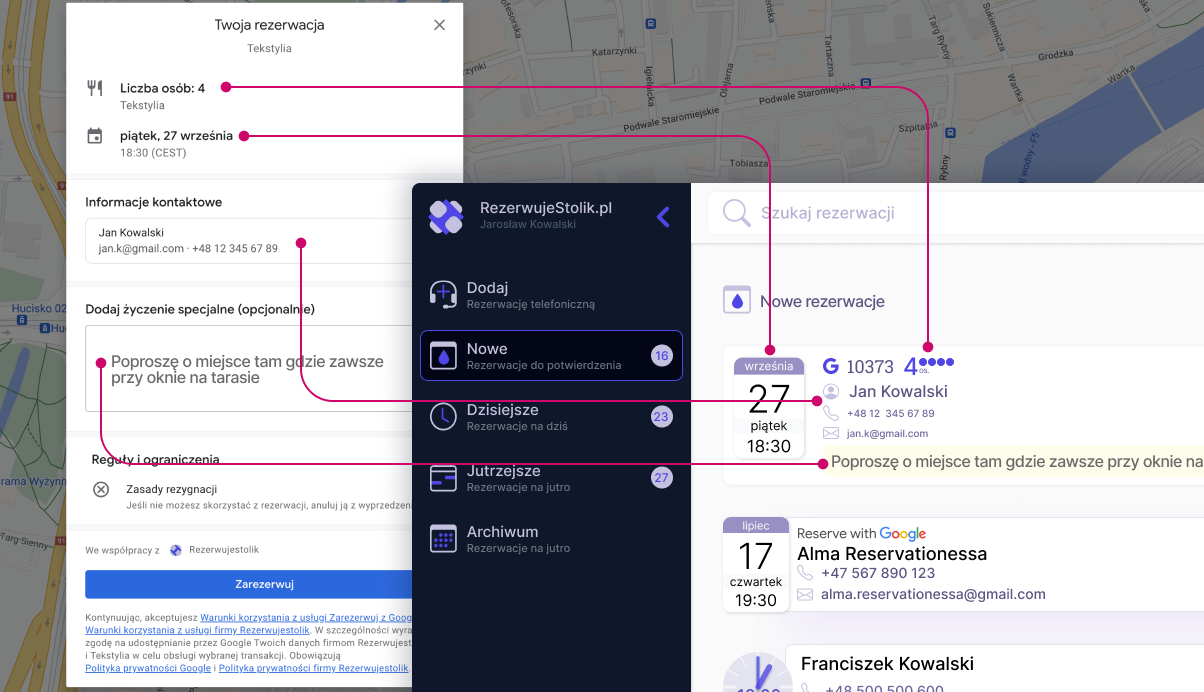
Task: Collapse the sidebar with the chevron arrow
Action: 663,216
